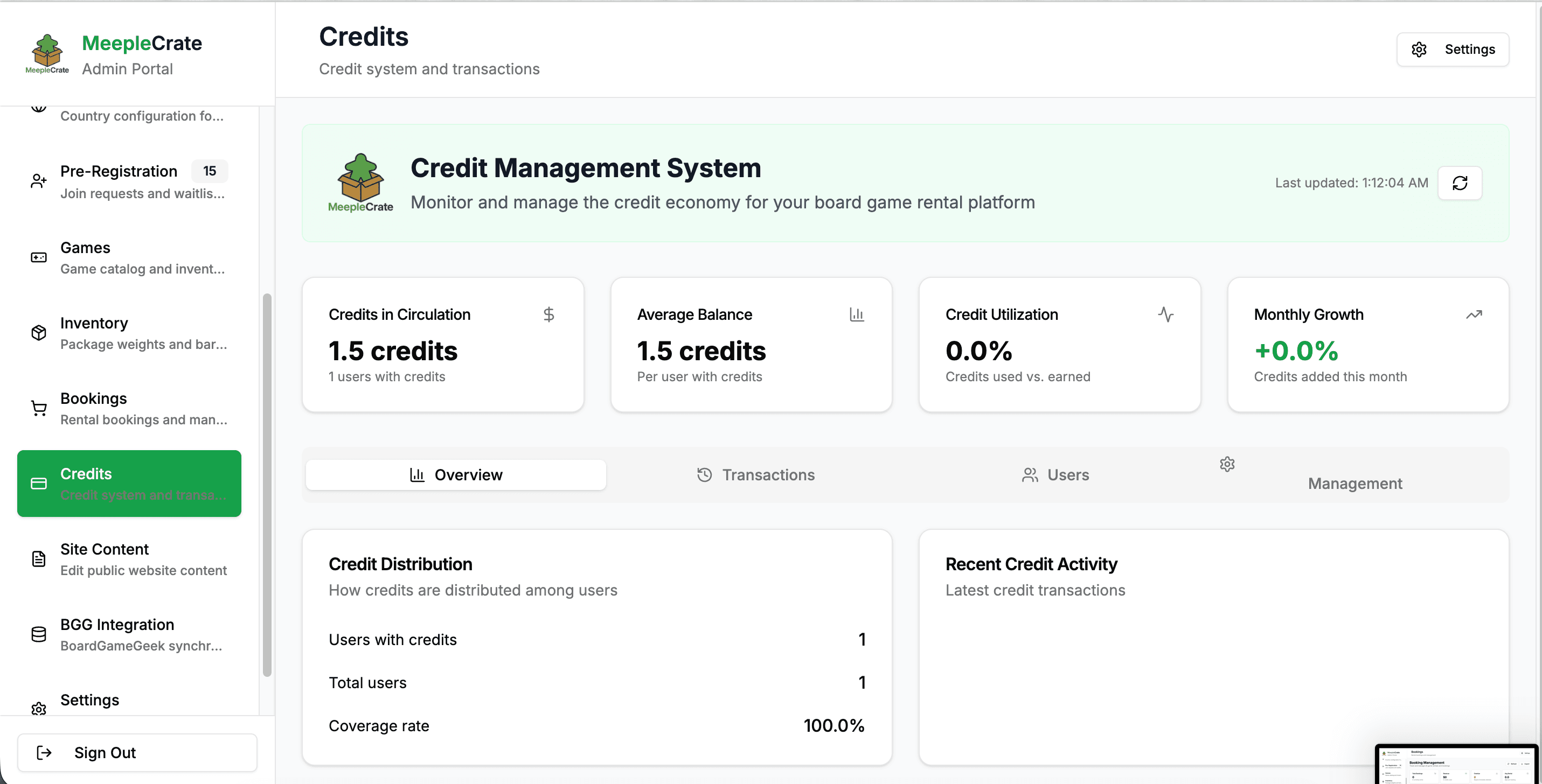Click 'Last updated: 1:12:04 AM' text
This screenshot has height=784, width=1542.
pos(1351,183)
